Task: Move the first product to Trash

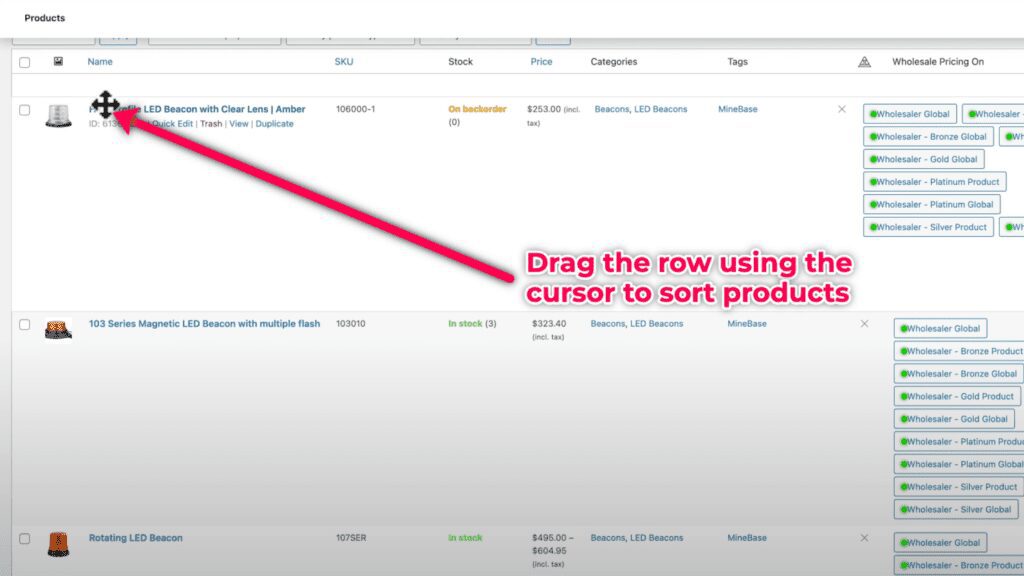Action: pos(211,123)
